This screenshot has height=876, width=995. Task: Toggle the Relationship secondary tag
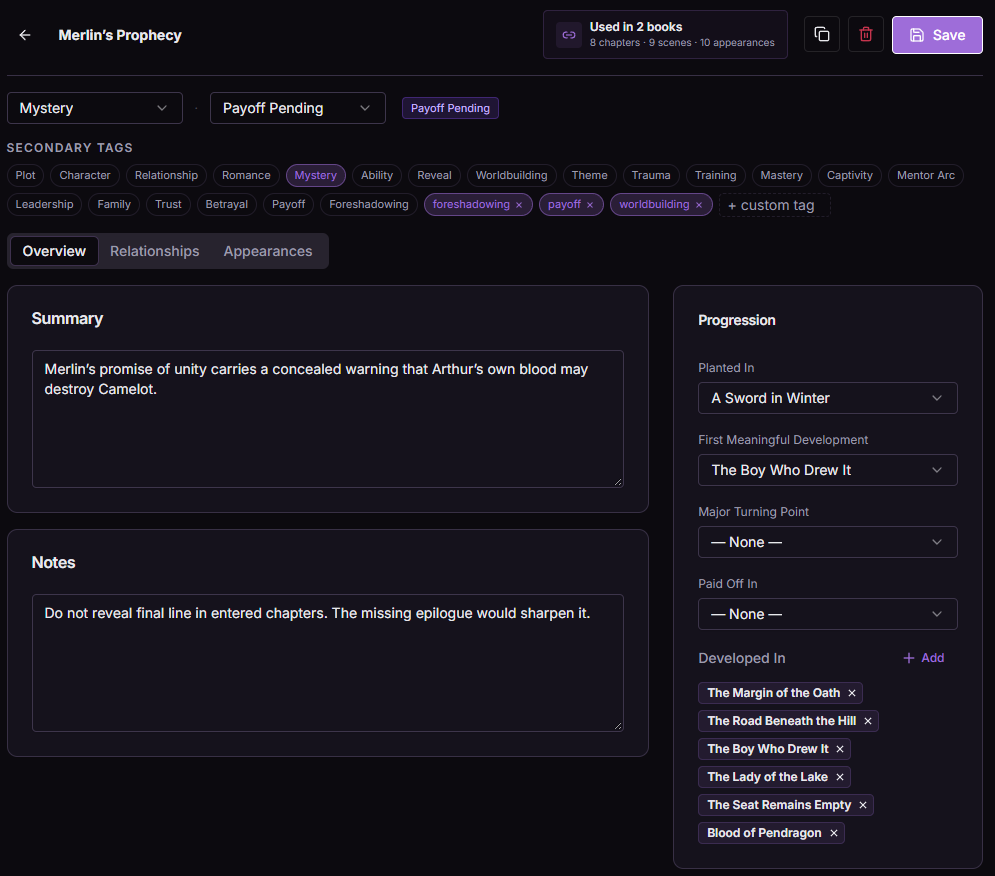(166, 175)
